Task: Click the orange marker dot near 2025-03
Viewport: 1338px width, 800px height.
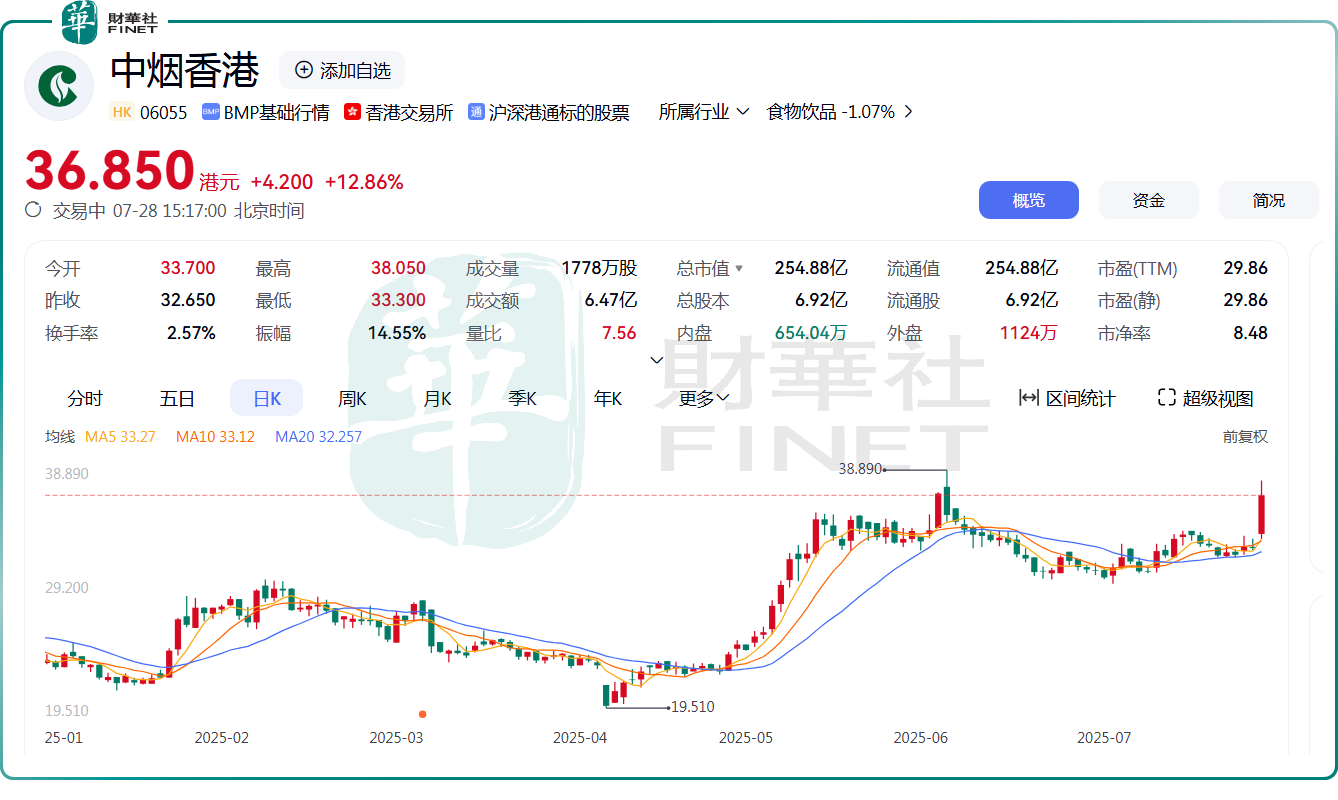Action: (423, 714)
